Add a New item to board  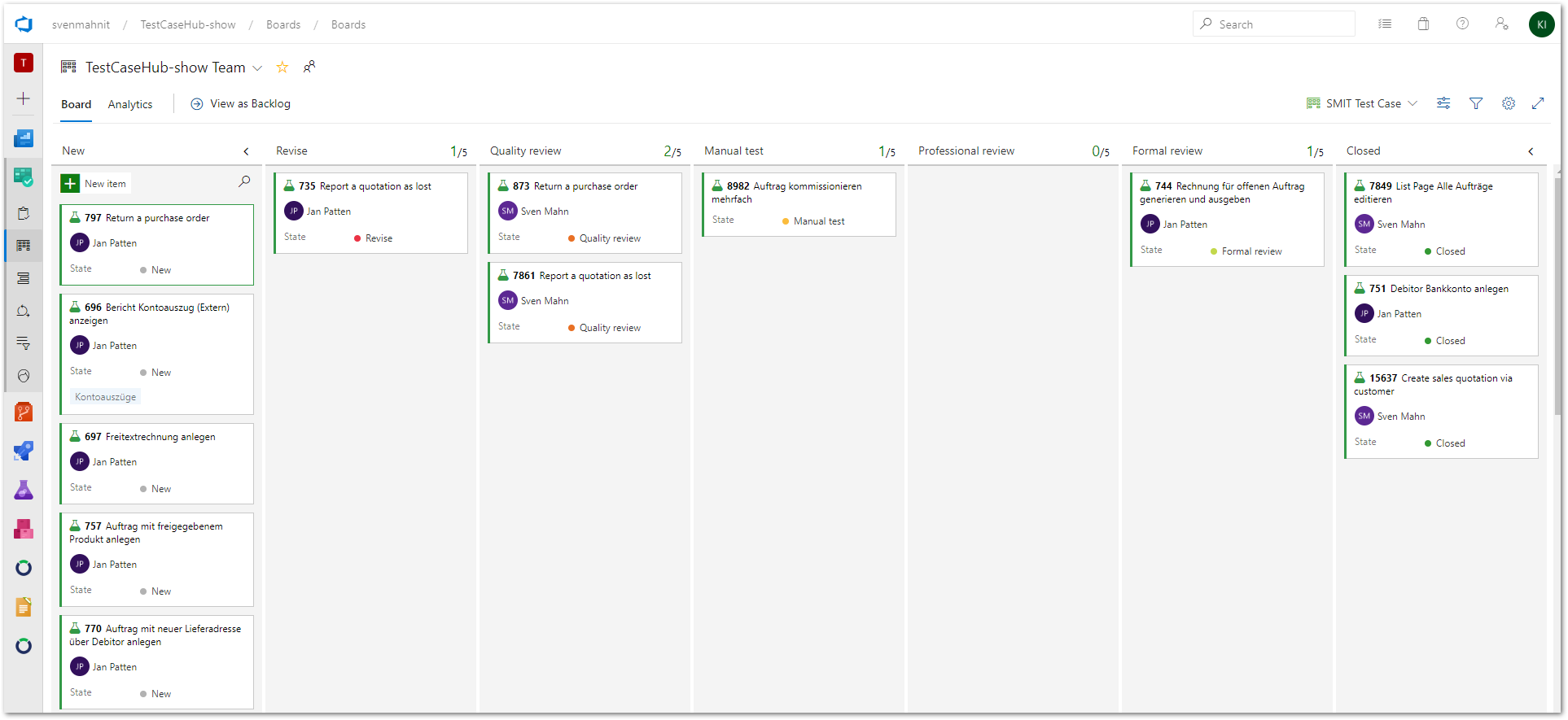(95, 184)
